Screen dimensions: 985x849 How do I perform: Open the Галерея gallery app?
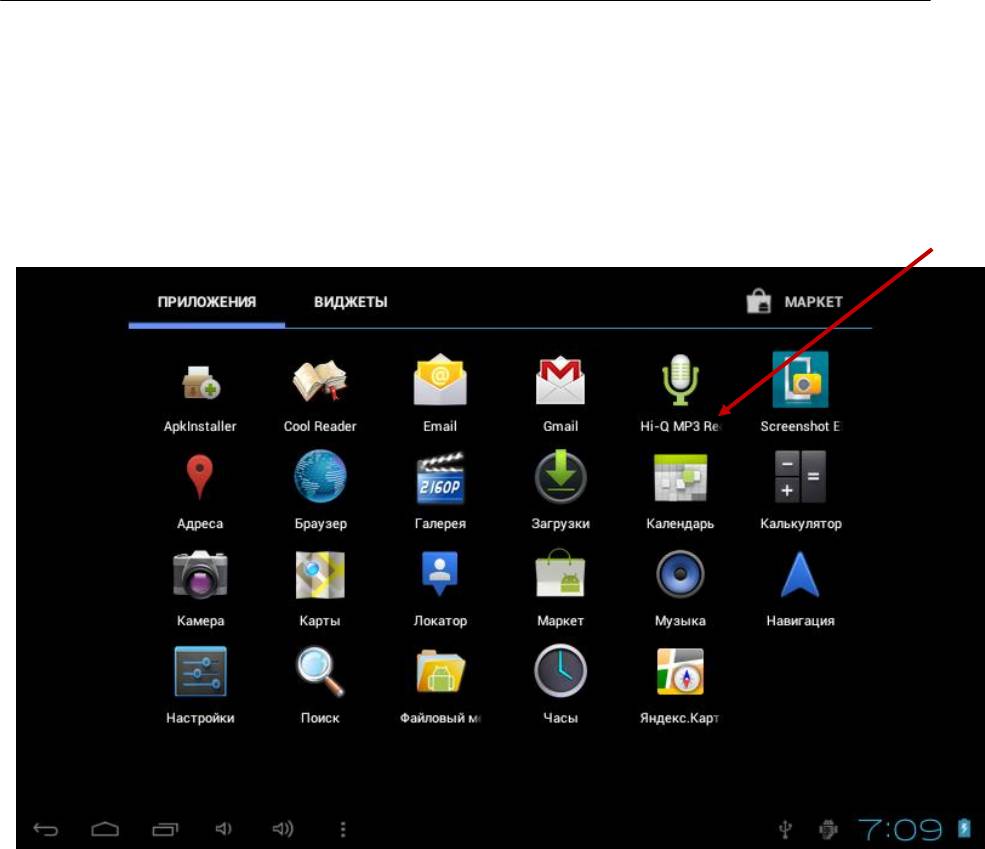(x=440, y=480)
